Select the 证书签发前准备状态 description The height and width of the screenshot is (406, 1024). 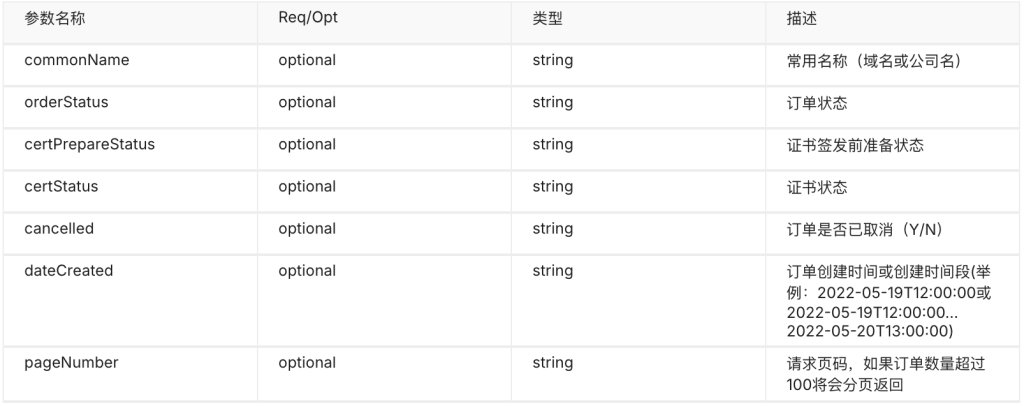(x=855, y=144)
